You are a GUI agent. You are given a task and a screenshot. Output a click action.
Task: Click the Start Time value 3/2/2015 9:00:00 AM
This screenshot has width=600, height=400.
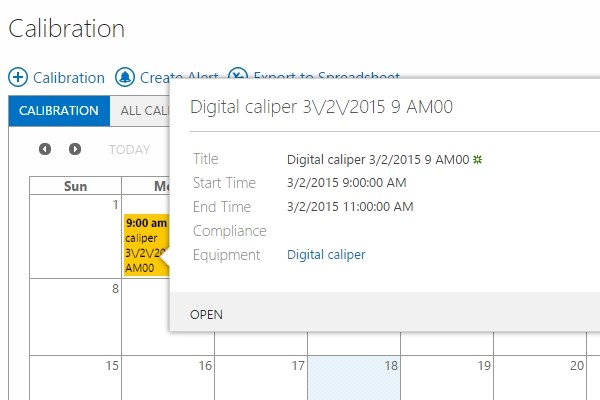pyautogui.click(x=347, y=183)
